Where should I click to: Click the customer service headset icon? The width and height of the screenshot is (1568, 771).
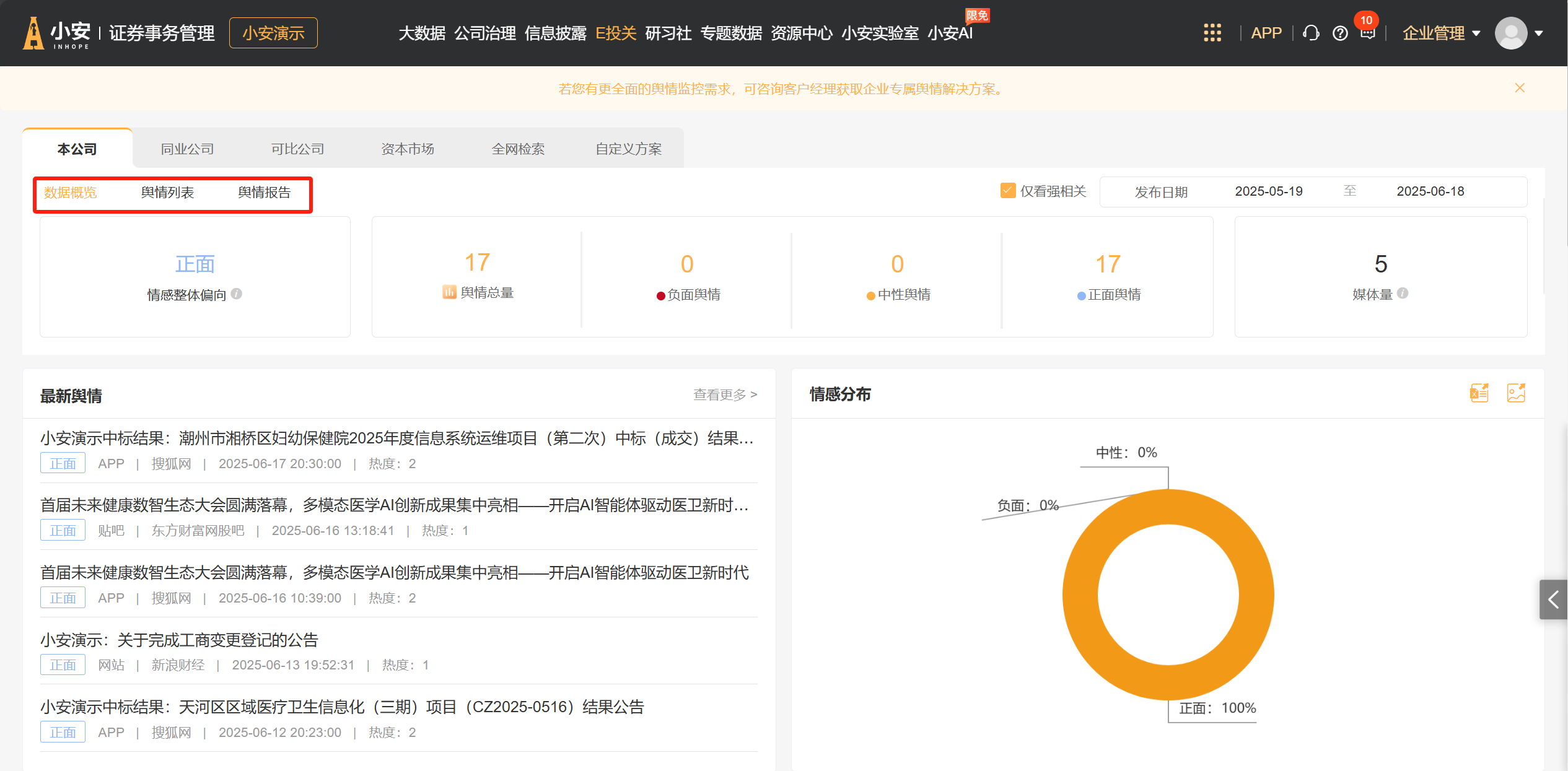tap(1311, 33)
